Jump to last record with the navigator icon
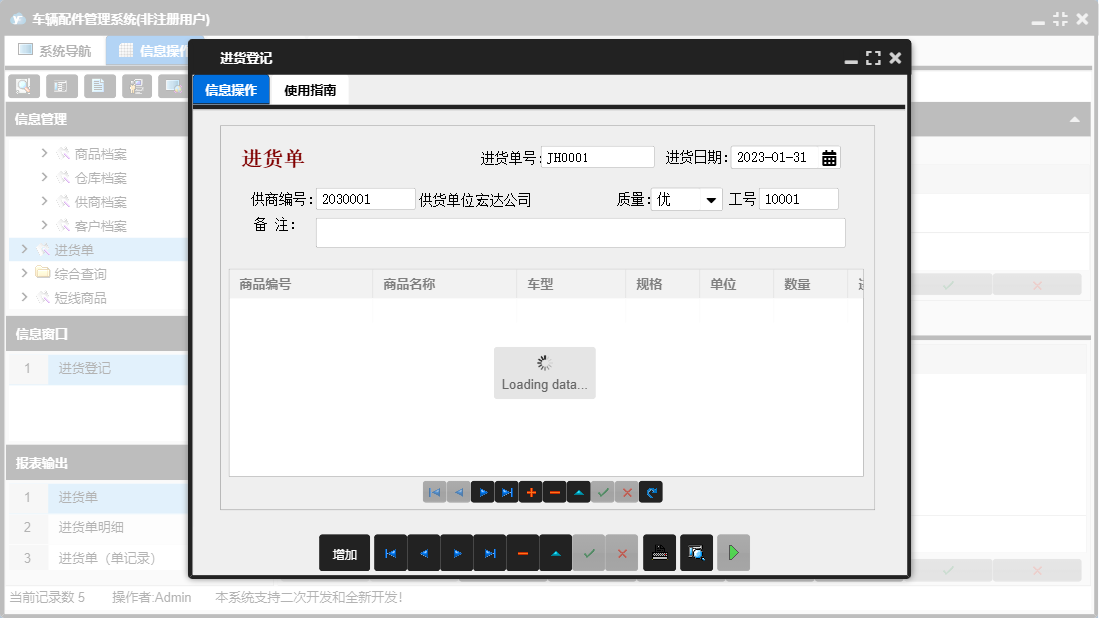 pos(506,492)
